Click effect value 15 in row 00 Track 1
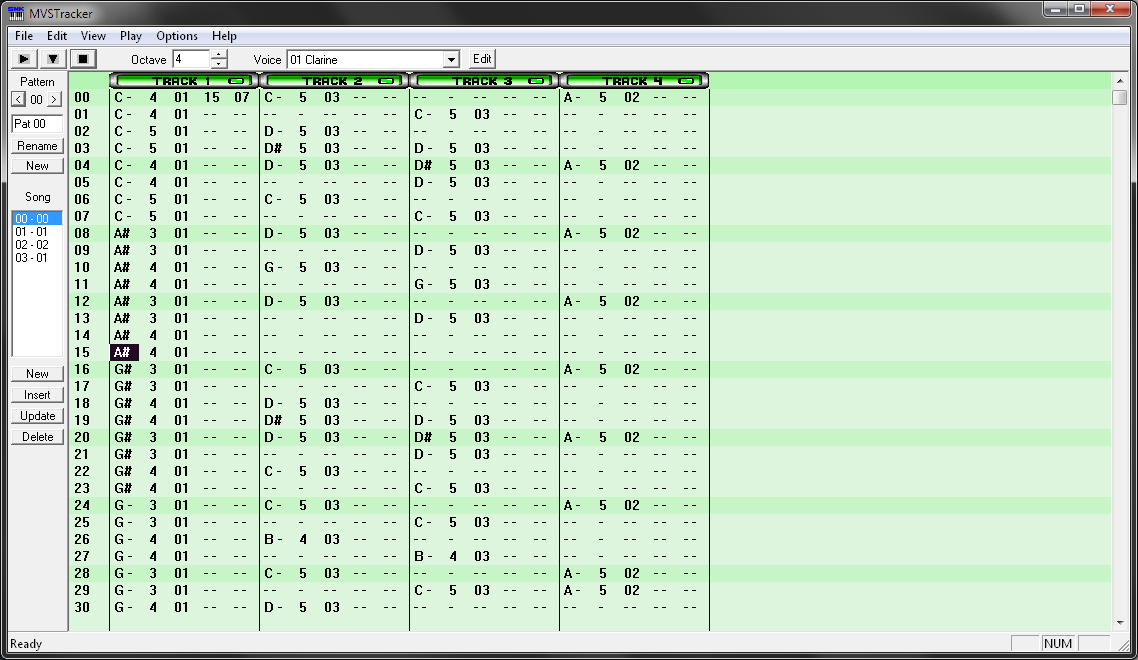Viewport: 1138px width, 660px height. click(211, 97)
